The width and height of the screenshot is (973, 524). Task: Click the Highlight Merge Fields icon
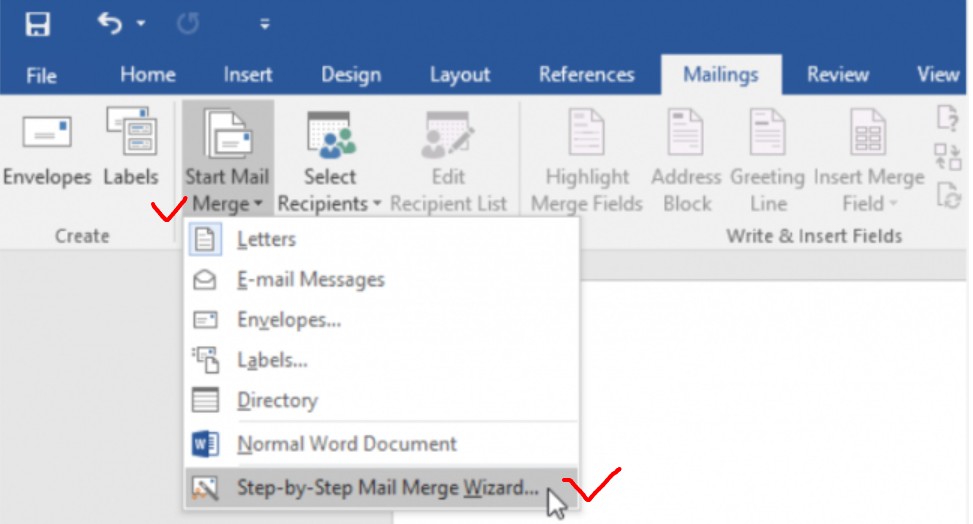point(586,132)
